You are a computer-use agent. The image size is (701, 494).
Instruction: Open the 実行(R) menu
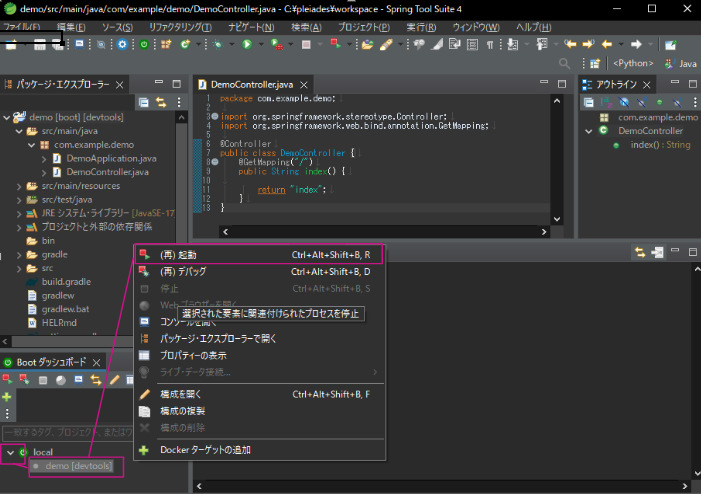421,27
